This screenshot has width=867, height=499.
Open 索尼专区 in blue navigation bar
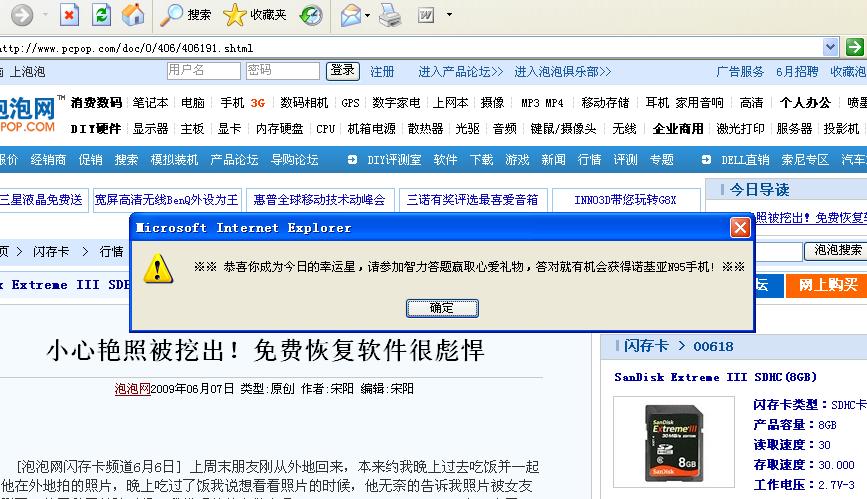coord(805,160)
